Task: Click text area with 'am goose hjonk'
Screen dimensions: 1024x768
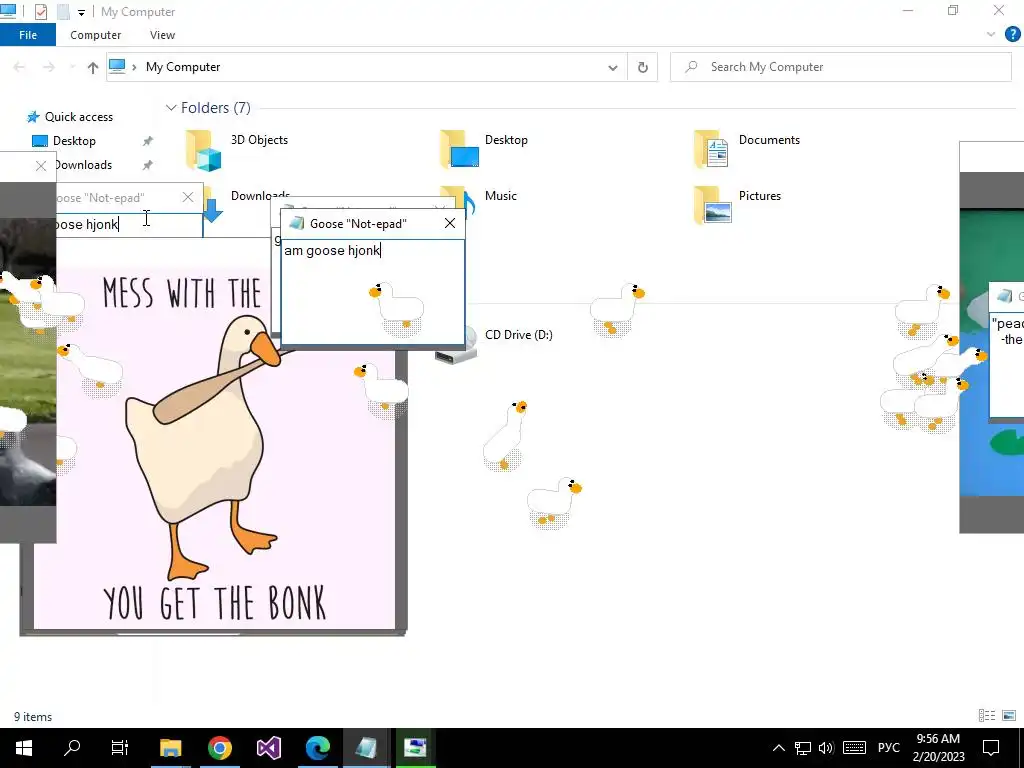Action: 372,291
